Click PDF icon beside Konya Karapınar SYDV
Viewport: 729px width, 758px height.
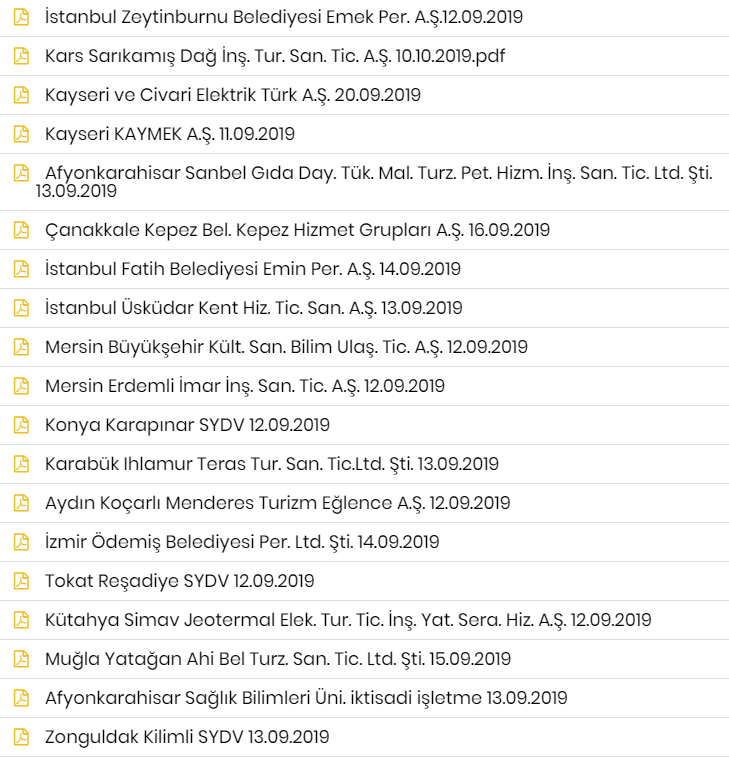(21, 425)
